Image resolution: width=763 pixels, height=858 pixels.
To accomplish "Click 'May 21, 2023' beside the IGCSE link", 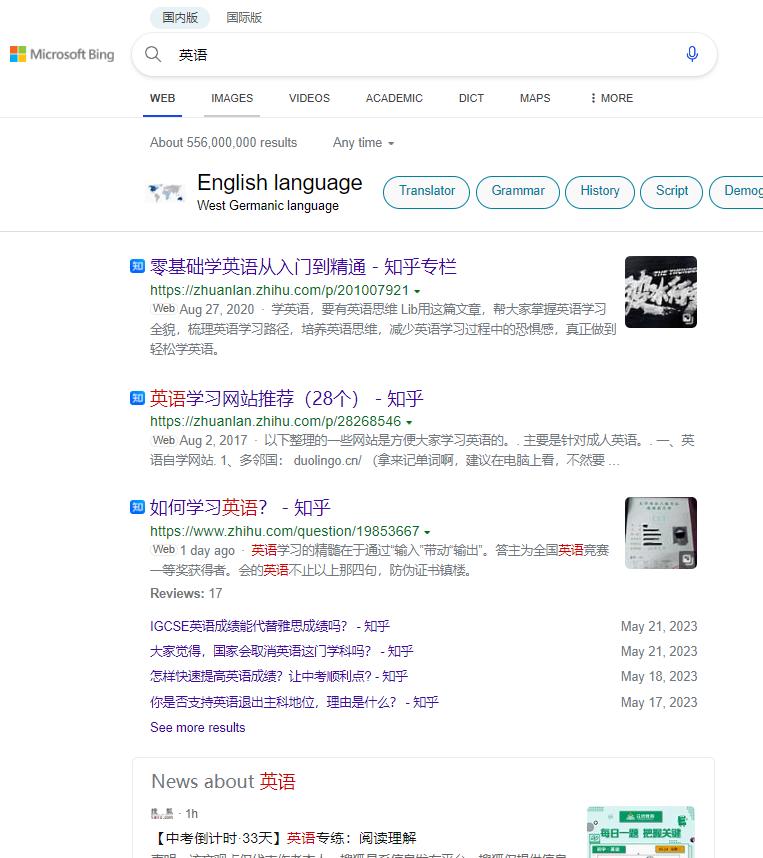I will pos(659,626).
